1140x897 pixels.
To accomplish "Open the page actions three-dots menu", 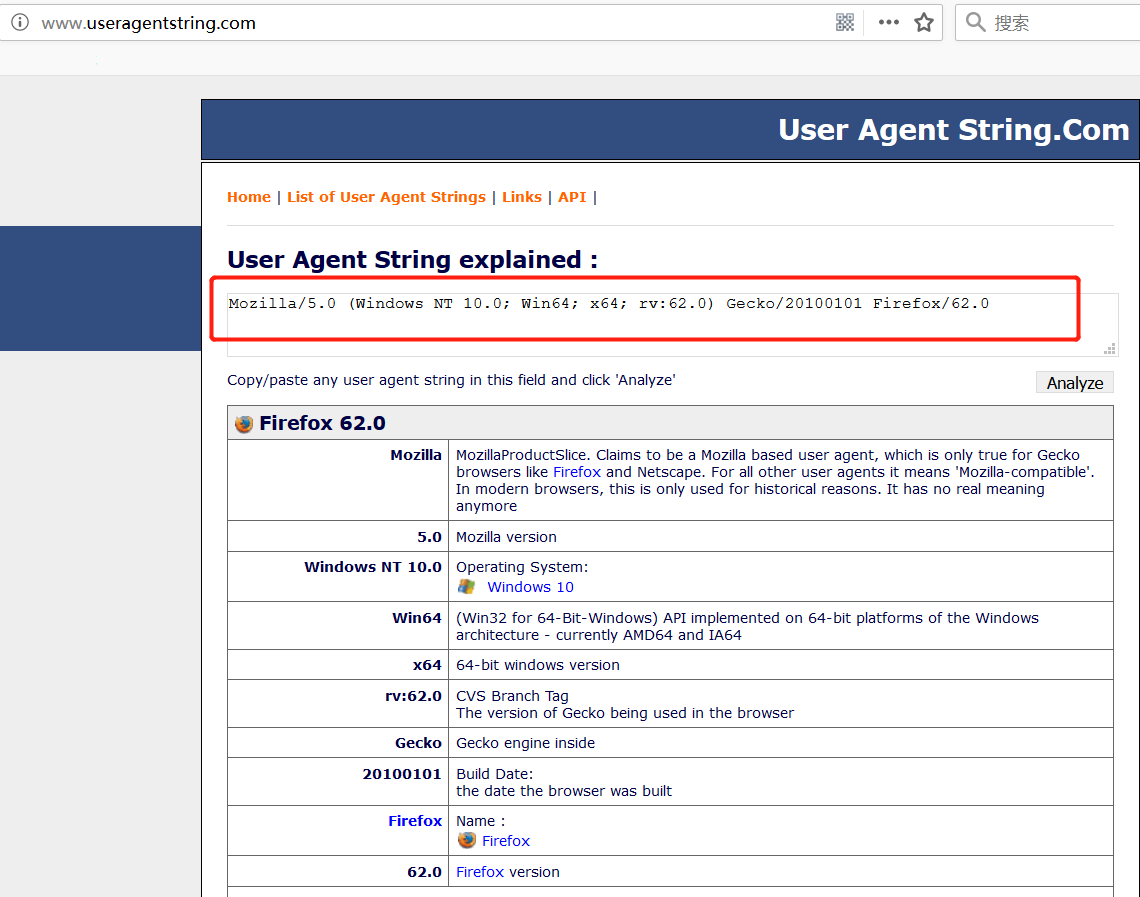I will click(888, 23).
